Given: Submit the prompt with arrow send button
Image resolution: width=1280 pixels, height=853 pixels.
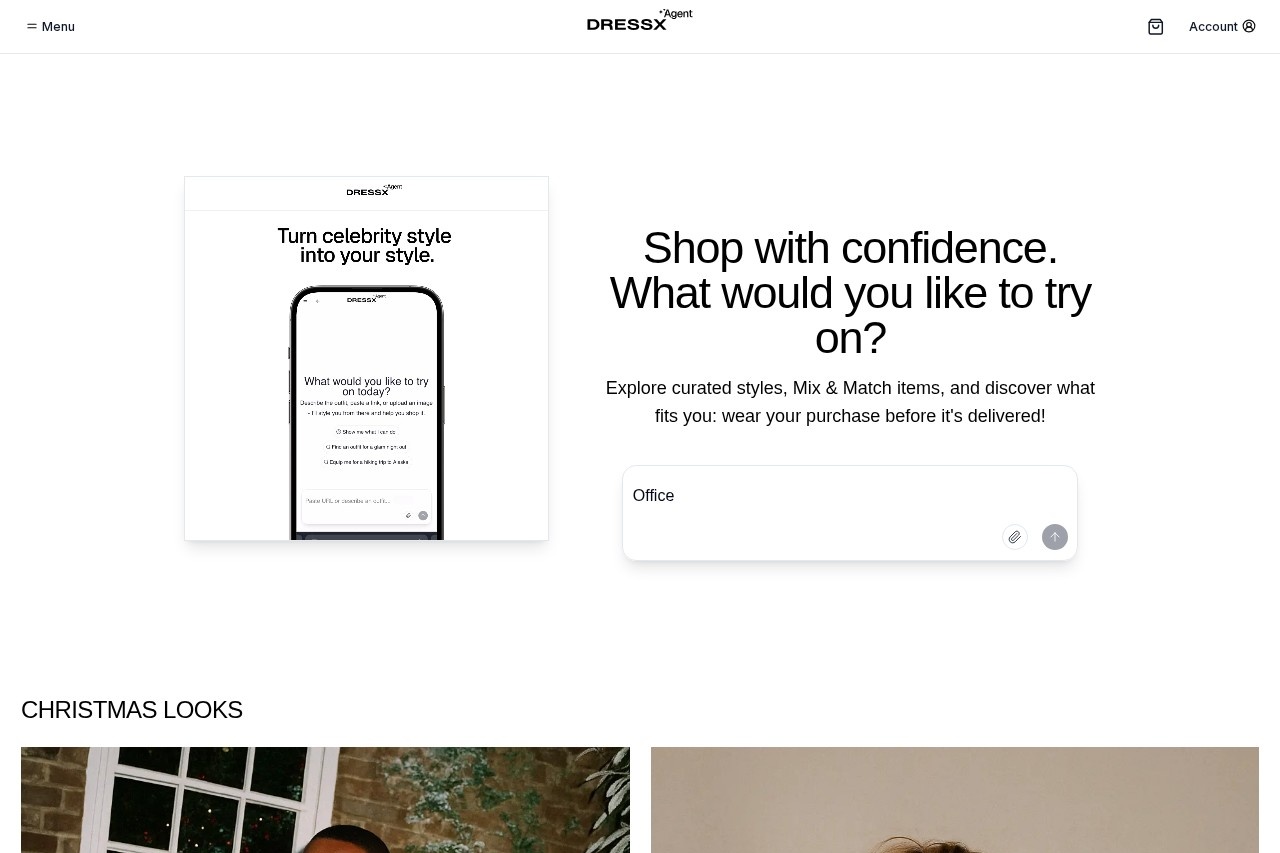Looking at the screenshot, I should pos(1055,537).
